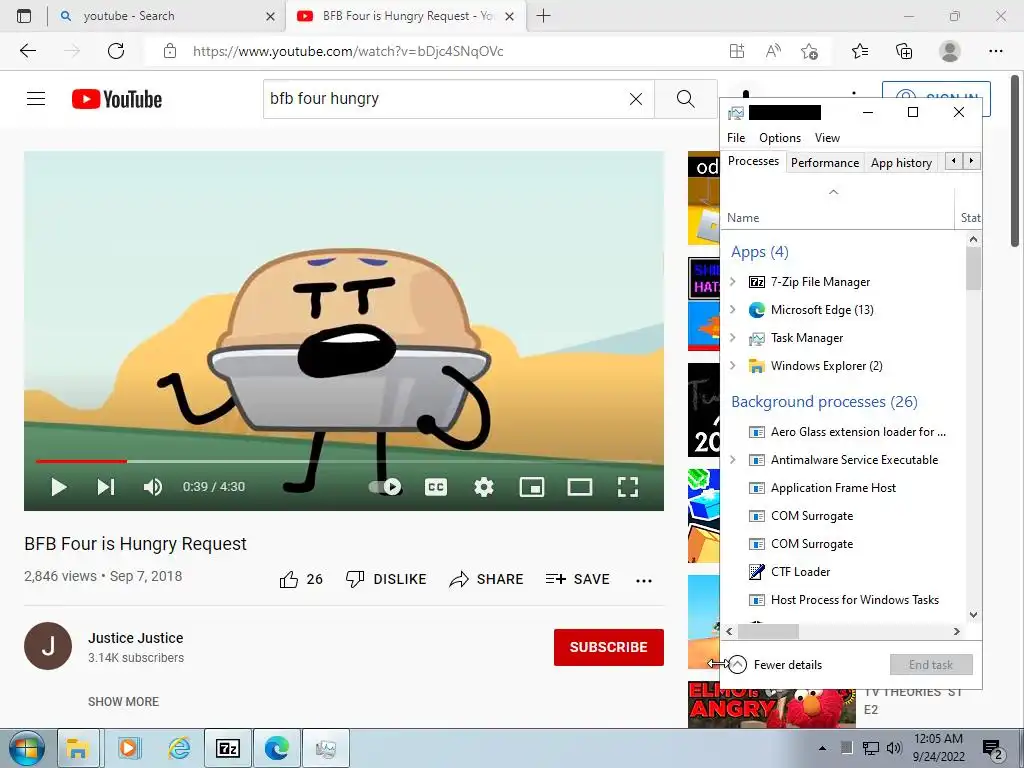Refresh the page in Edge
The height and width of the screenshot is (768, 1024).
tap(116, 51)
